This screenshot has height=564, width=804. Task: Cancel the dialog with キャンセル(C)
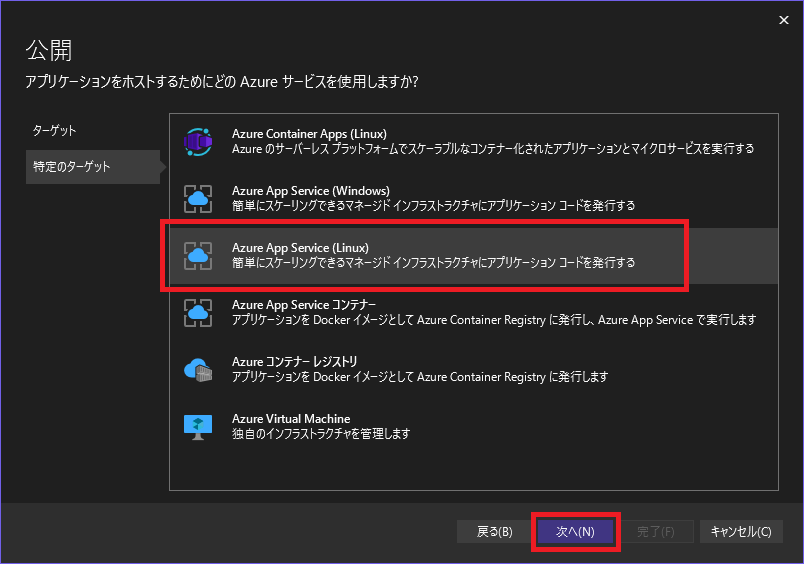click(741, 532)
